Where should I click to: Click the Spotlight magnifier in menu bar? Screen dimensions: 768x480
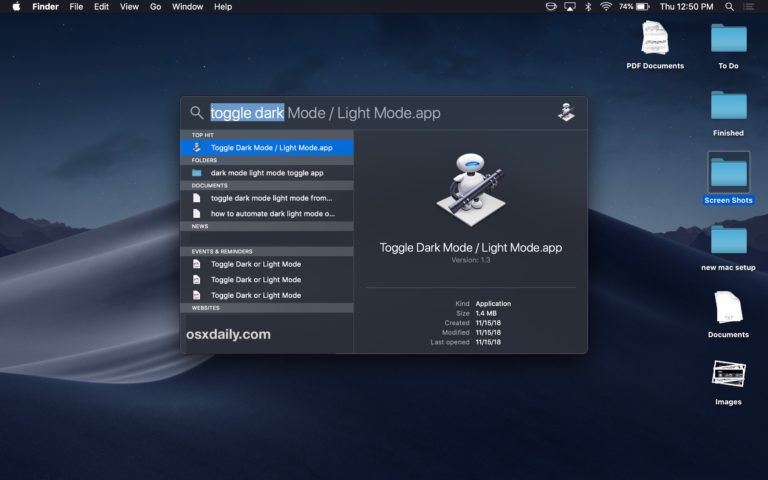click(x=729, y=7)
